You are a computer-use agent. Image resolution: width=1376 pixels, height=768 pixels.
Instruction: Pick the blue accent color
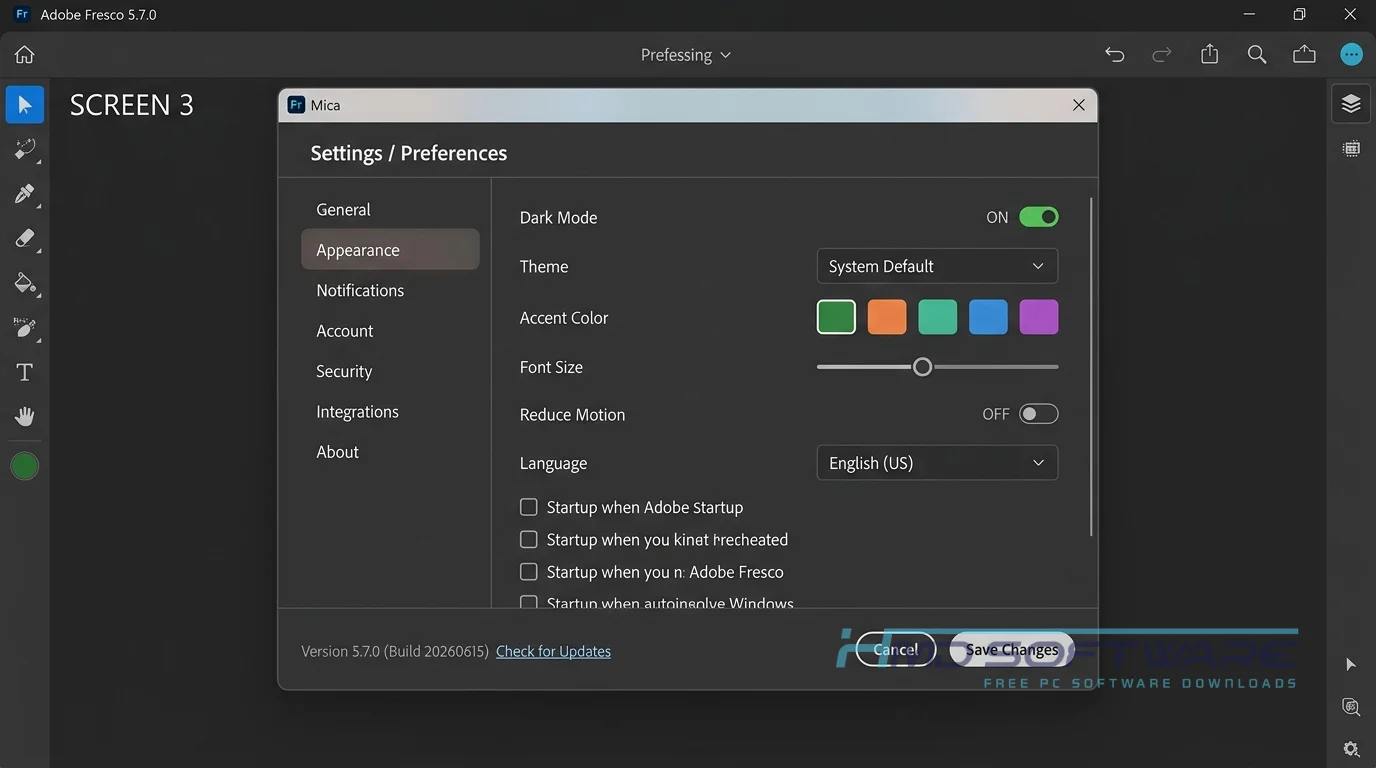[988, 317]
